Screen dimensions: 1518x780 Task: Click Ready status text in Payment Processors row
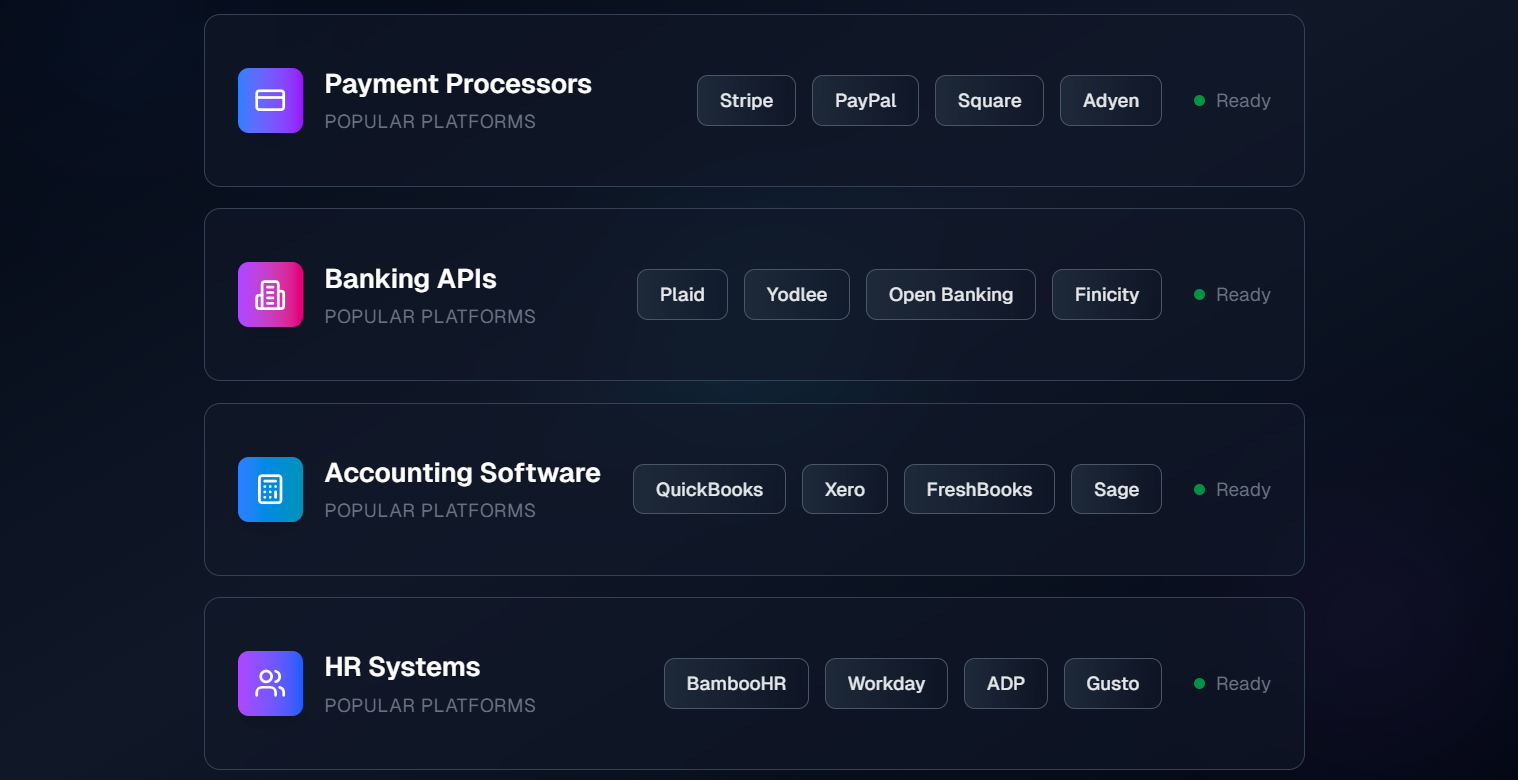(x=1243, y=100)
